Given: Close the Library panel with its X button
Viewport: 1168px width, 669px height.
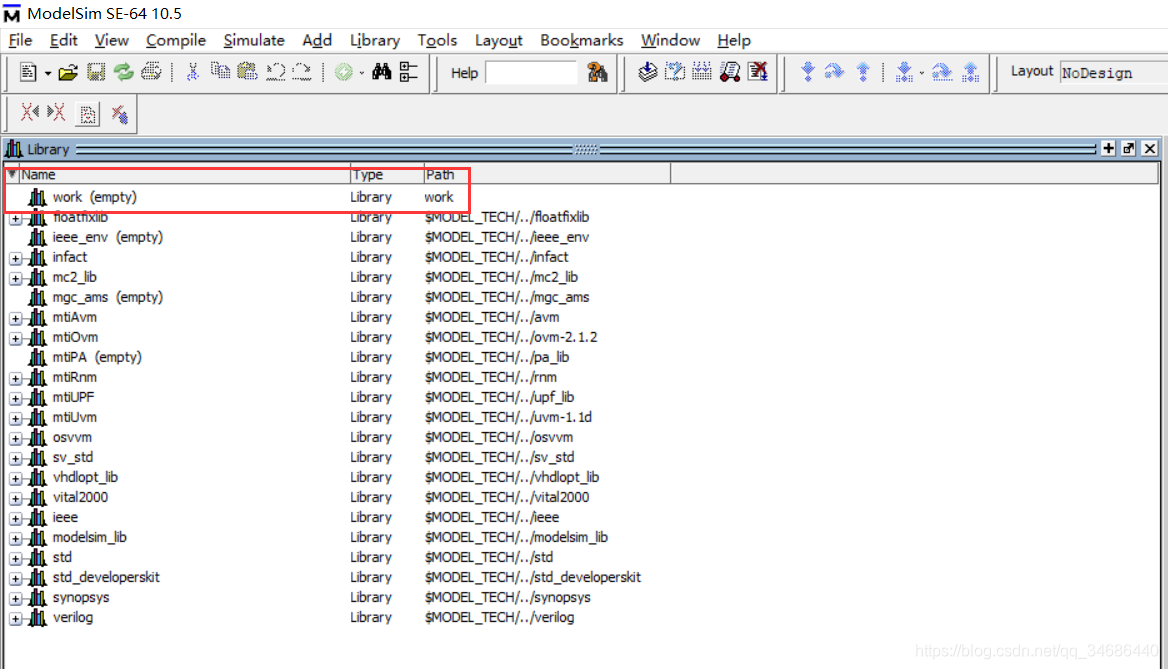Looking at the screenshot, I should 1149,148.
